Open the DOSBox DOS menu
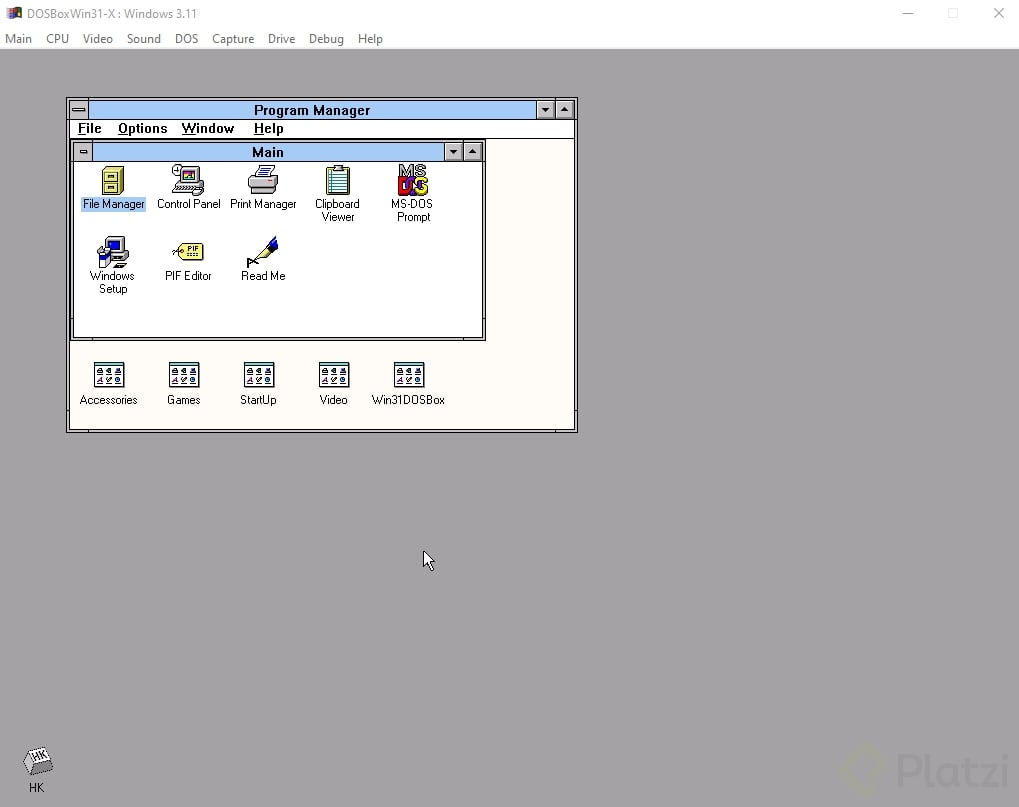 click(x=186, y=39)
